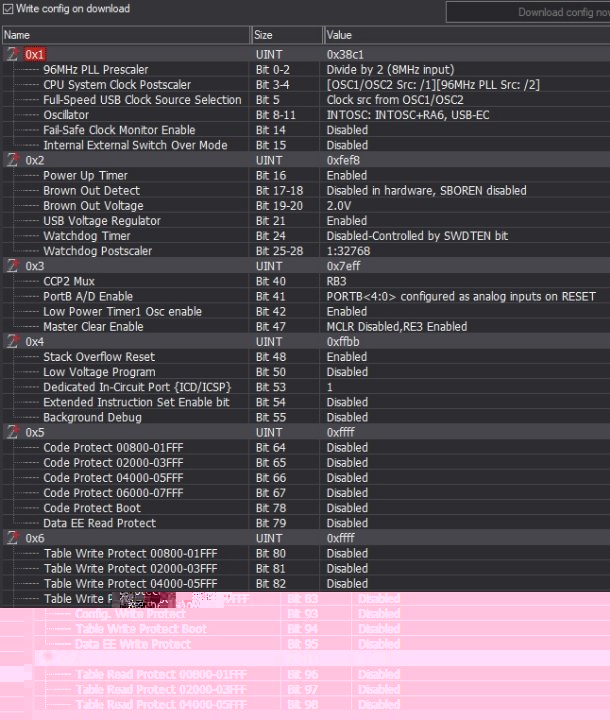This screenshot has width=610, height=720.
Task: Click Disabled-Controlled by SWDTEN bit value
Action: [x=417, y=236]
